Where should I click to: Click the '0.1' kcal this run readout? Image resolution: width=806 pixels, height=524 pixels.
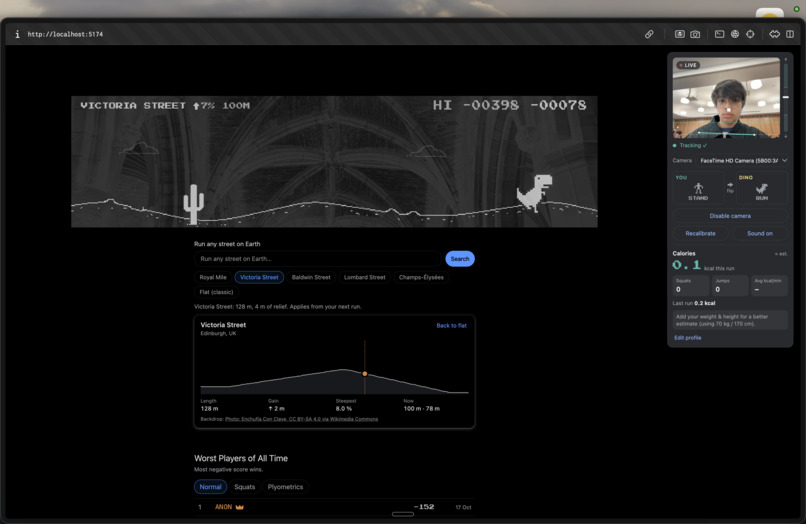click(686, 265)
